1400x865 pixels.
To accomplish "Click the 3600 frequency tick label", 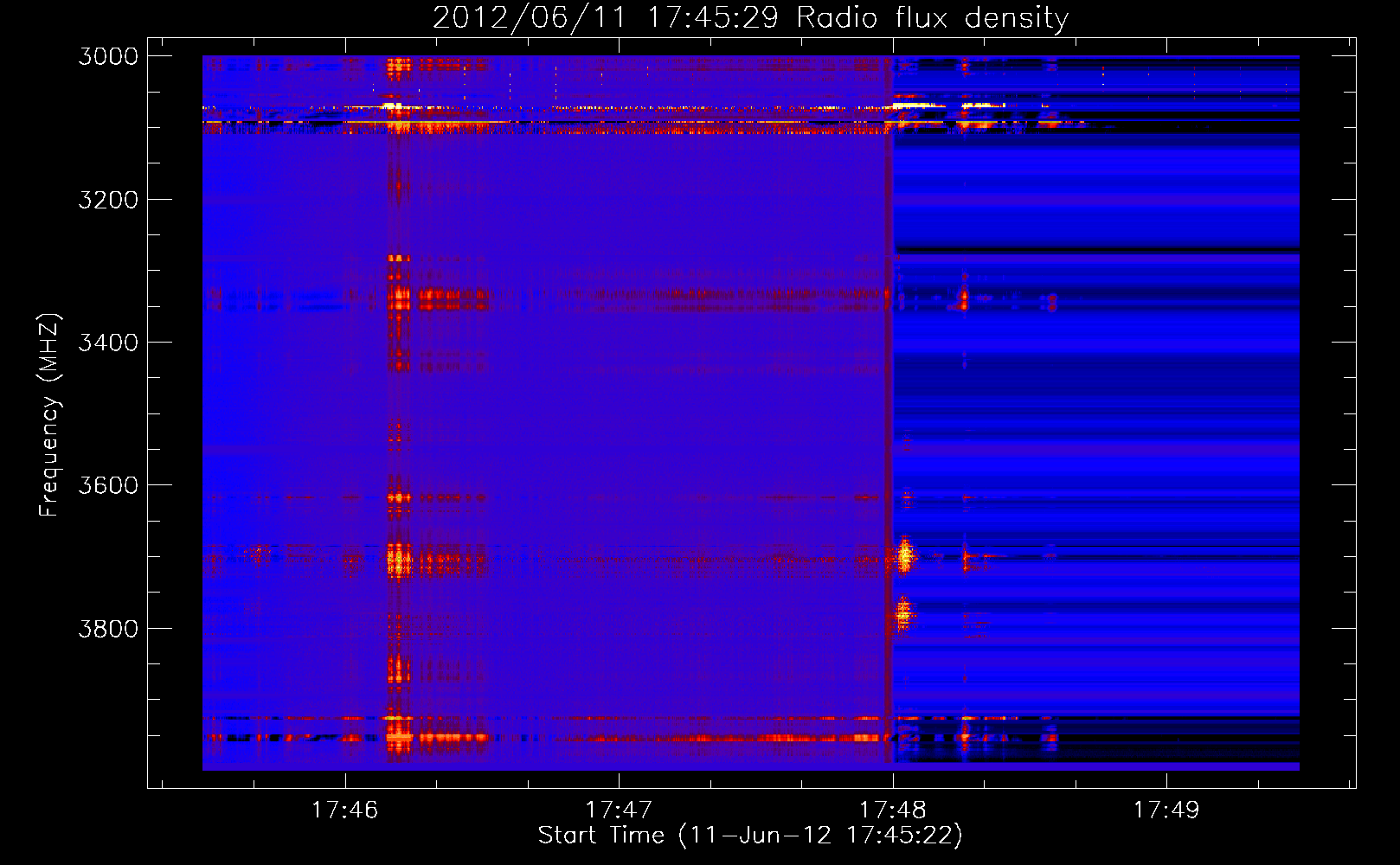I will click(x=108, y=485).
